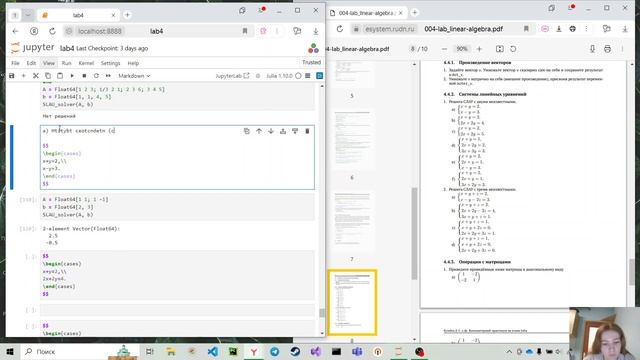Print the PDF document
Viewport: 640px width, 360px height.
[607, 49]
